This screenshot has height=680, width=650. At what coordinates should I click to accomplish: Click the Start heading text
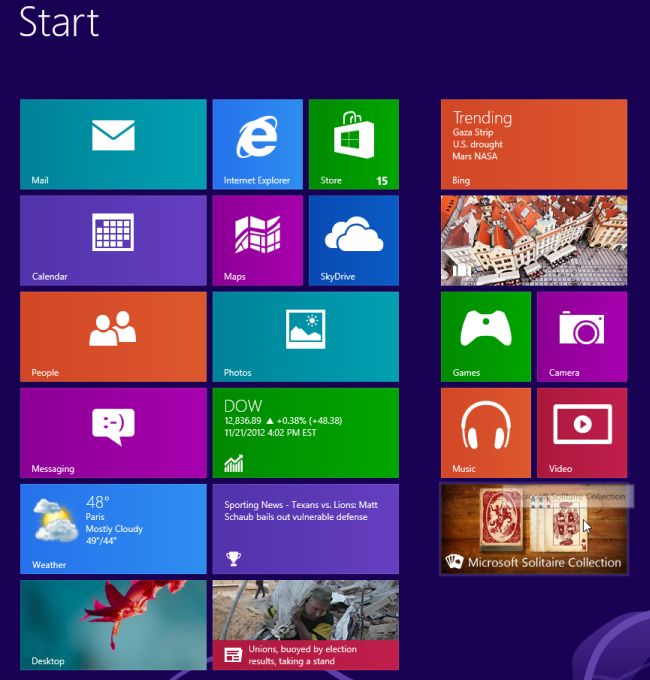[x=59, y=22]
